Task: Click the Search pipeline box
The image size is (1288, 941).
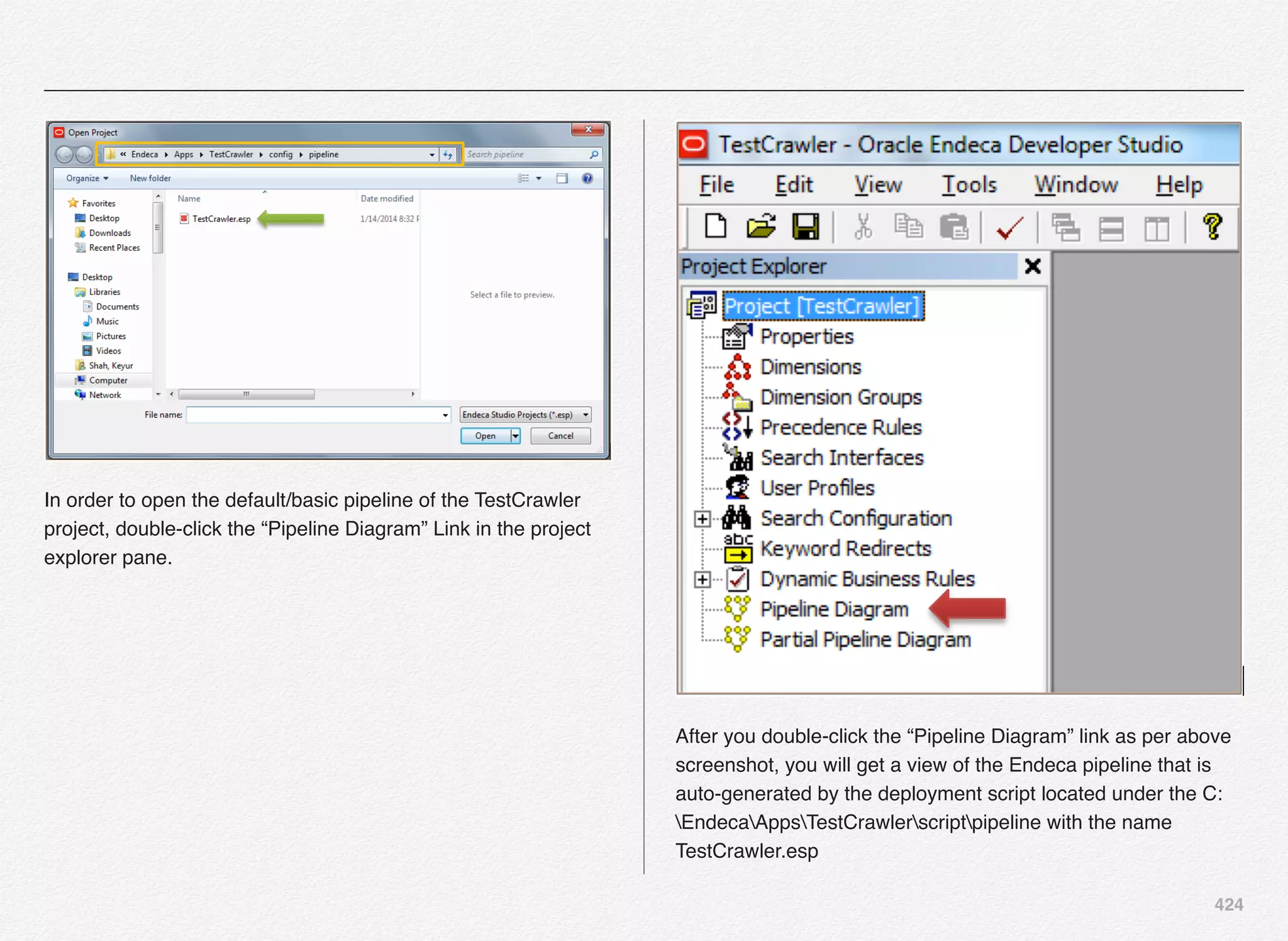Action: tap(533, 154)
